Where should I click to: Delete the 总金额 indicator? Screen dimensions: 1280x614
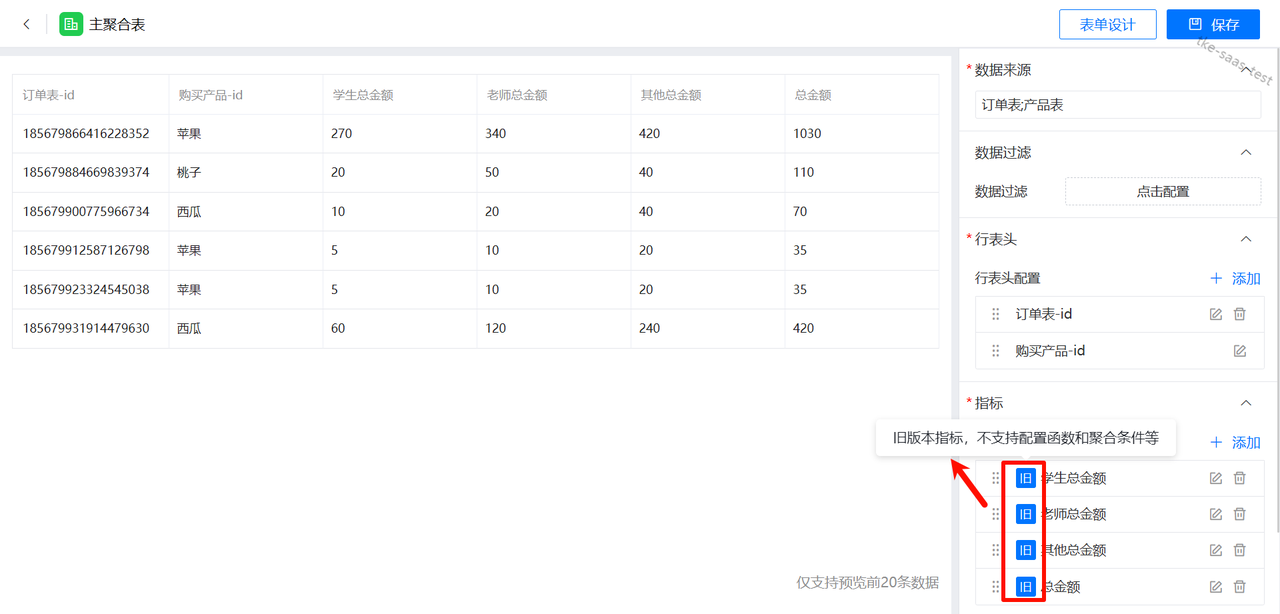point(1240,587)
